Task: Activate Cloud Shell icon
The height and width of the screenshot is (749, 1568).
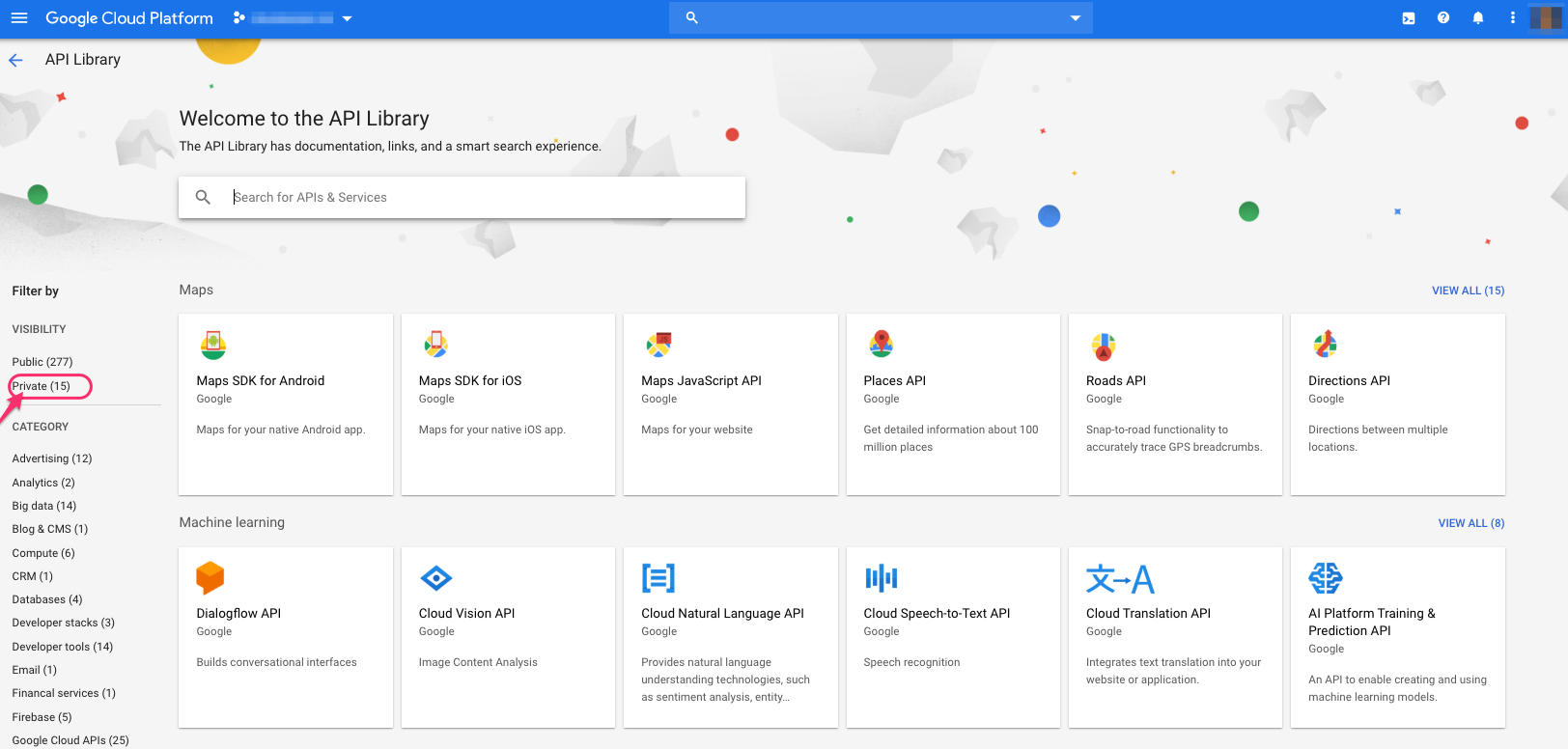Action: click(x=1409, y=17)
